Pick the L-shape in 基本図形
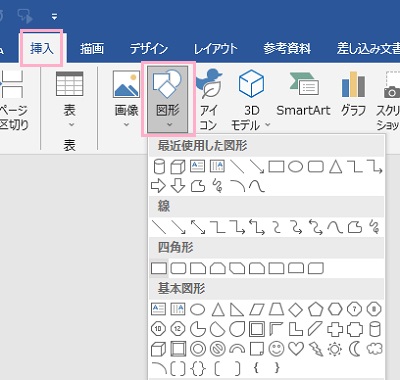 [296, 329]
